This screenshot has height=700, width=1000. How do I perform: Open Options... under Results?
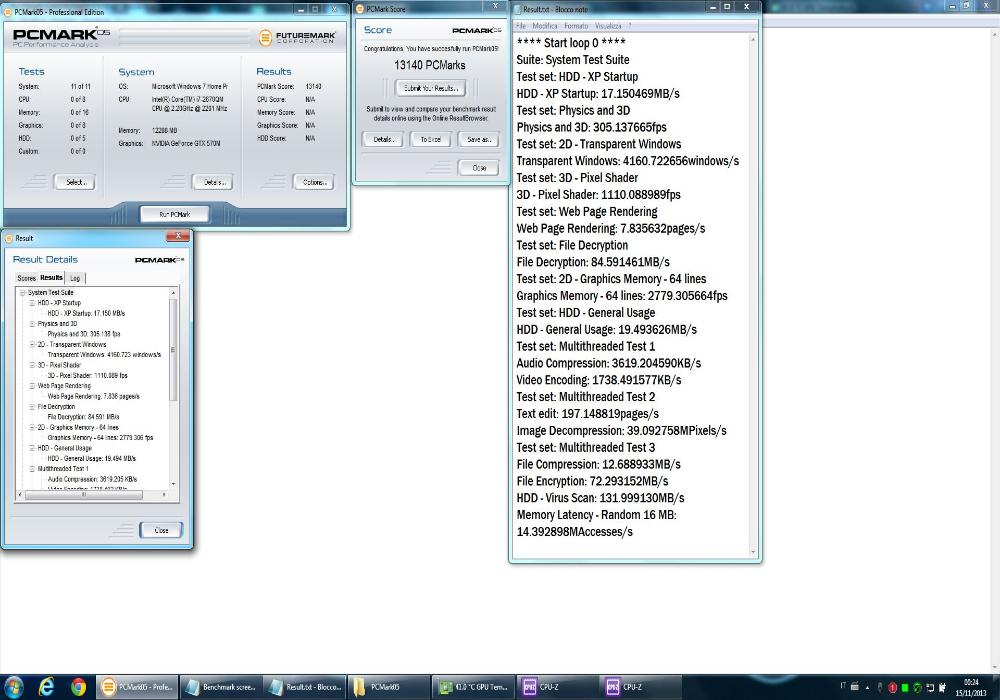tap(313, 182)
